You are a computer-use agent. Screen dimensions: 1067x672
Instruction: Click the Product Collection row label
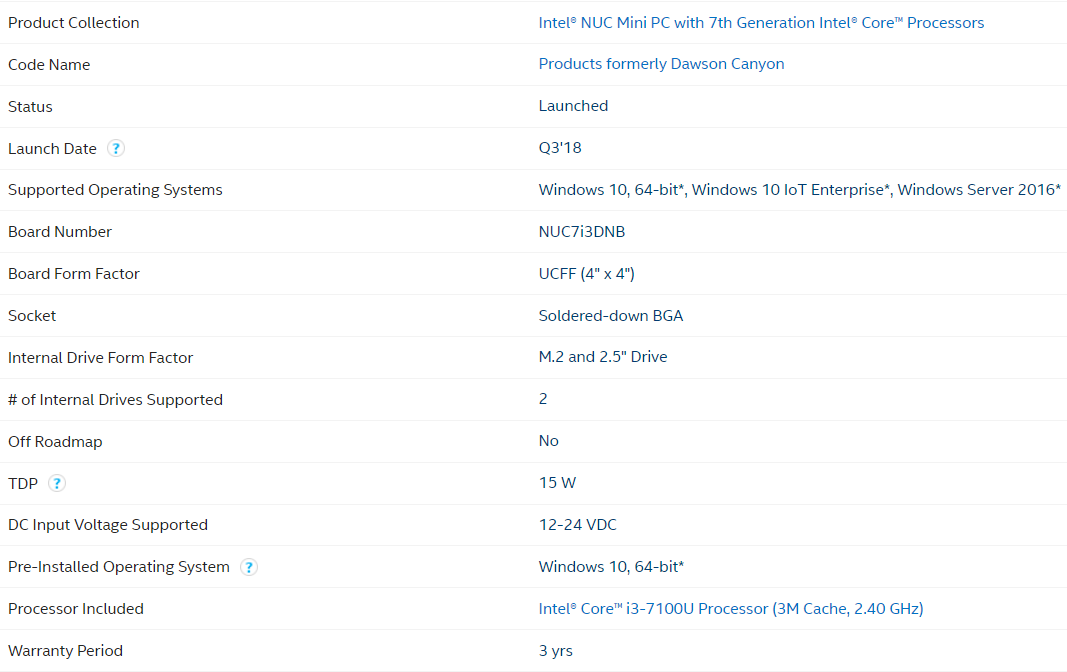click(x=74, y=23)
